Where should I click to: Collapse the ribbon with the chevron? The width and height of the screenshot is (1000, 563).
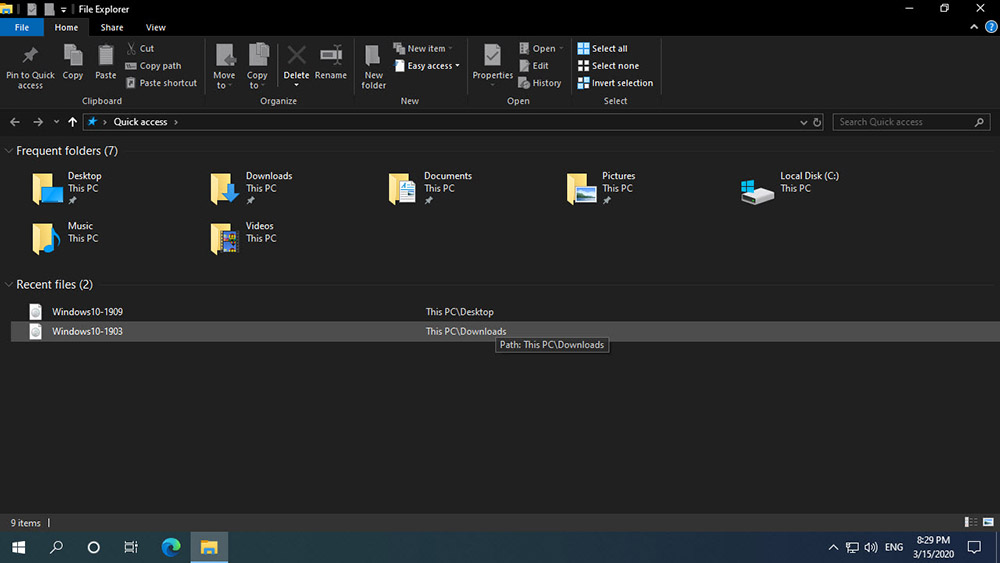974,27
